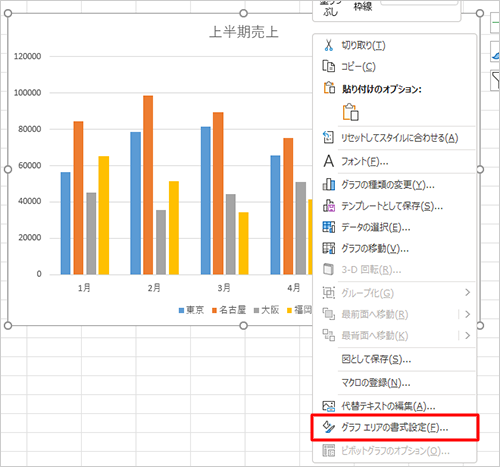
Task: Expand the 最前面へ移動(R) submenu arrow
Action: tap(467, 314)
